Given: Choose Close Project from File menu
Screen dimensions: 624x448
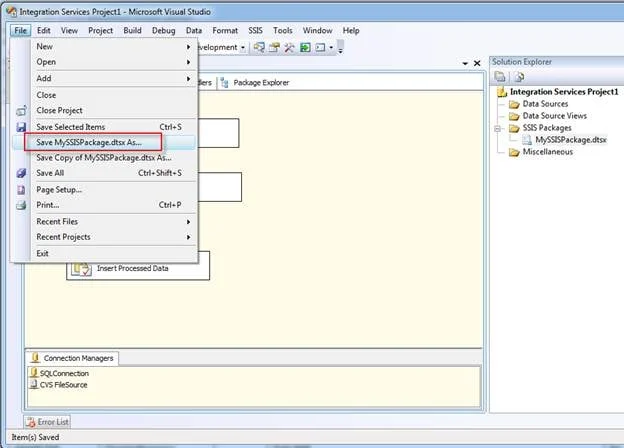Looking at the screenshot, I should tap(104, 111).
